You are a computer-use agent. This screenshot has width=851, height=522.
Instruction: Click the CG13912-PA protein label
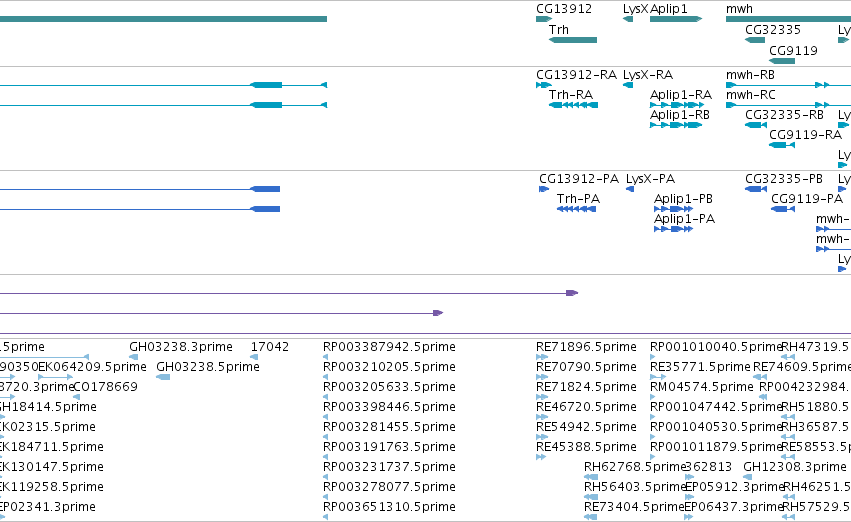click(579, 179)
